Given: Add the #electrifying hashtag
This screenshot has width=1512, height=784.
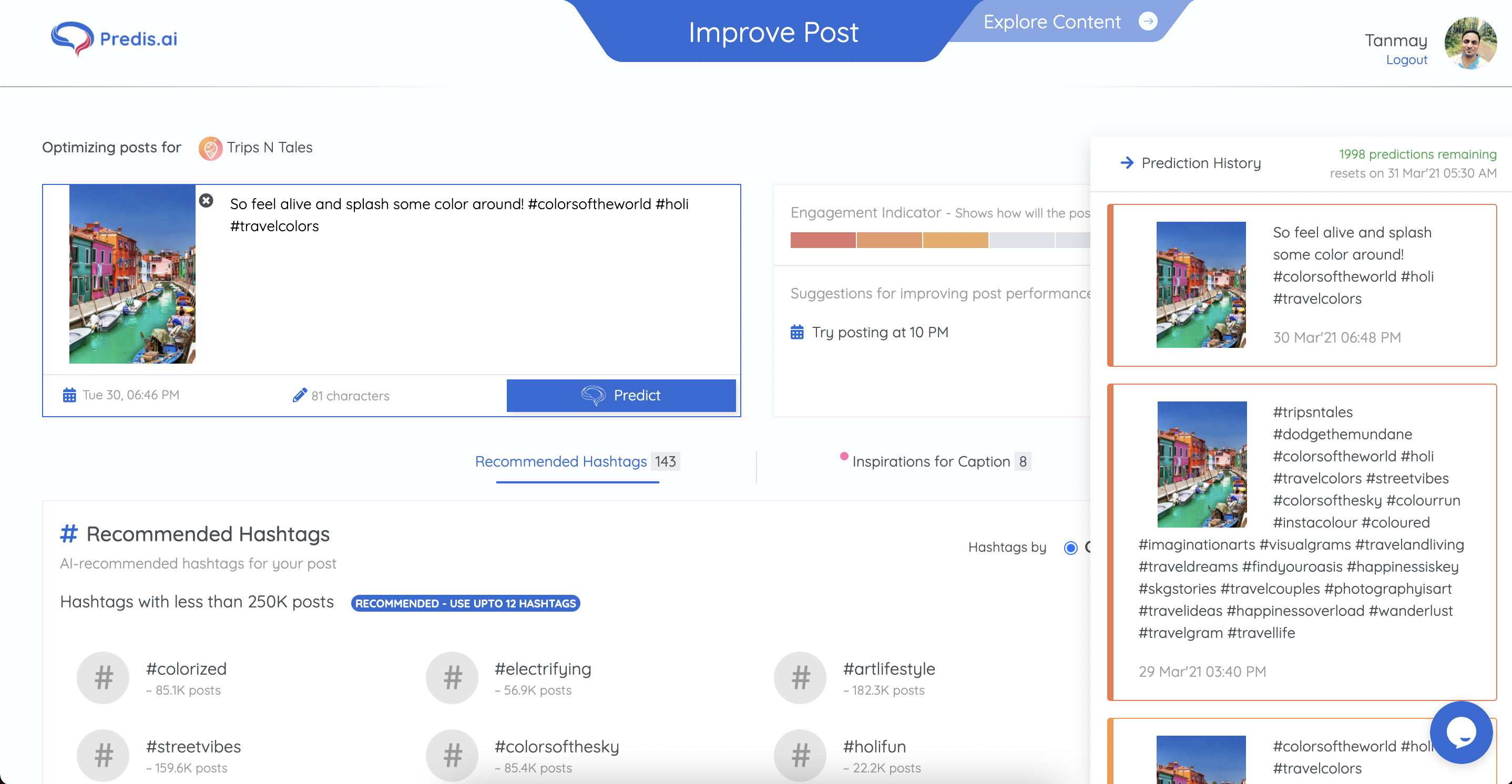Looking at the screenshot, I should coord(543,669).
